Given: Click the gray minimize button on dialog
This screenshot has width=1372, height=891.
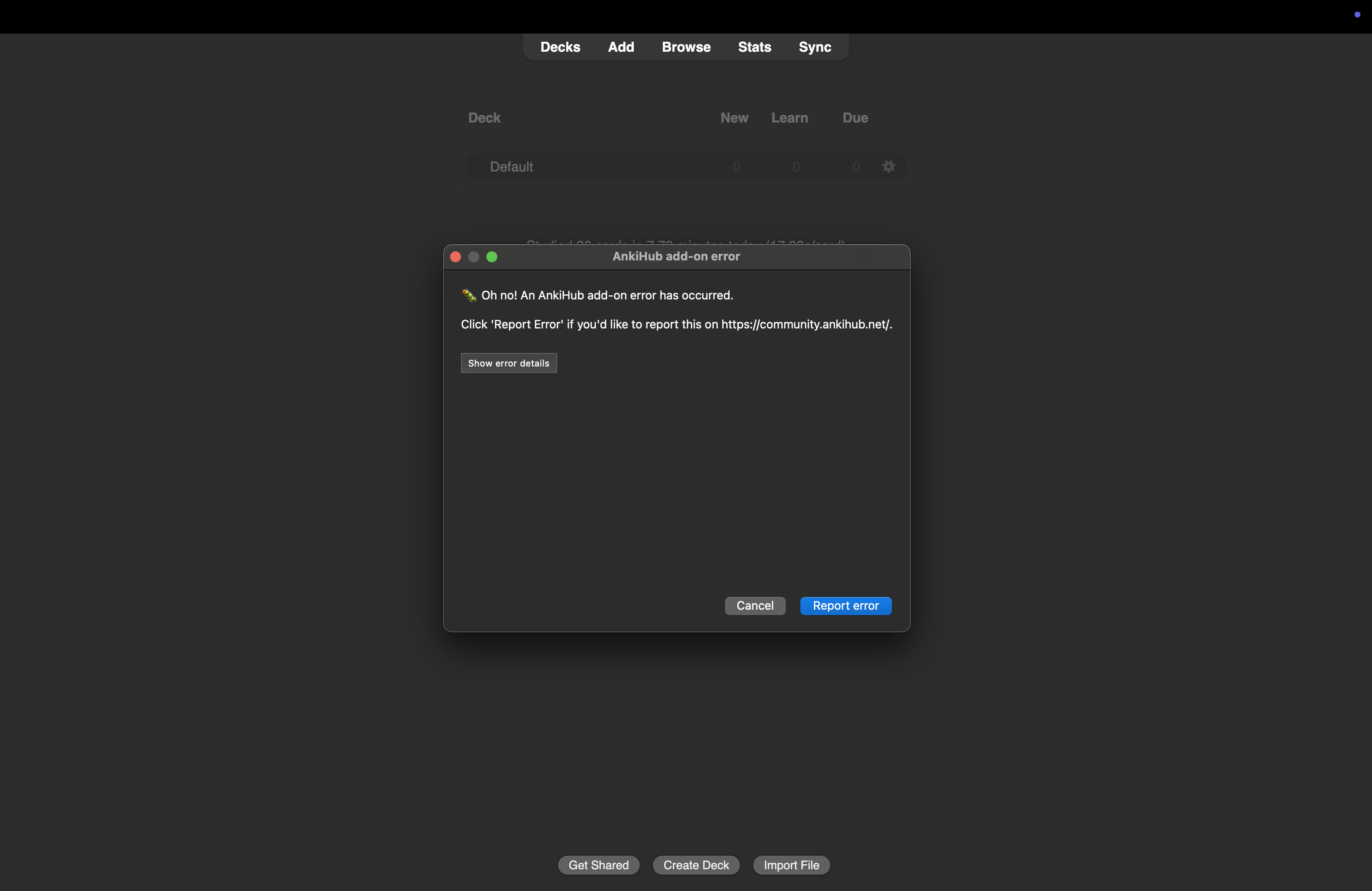Looking at the screenshot, I should 473,257.
